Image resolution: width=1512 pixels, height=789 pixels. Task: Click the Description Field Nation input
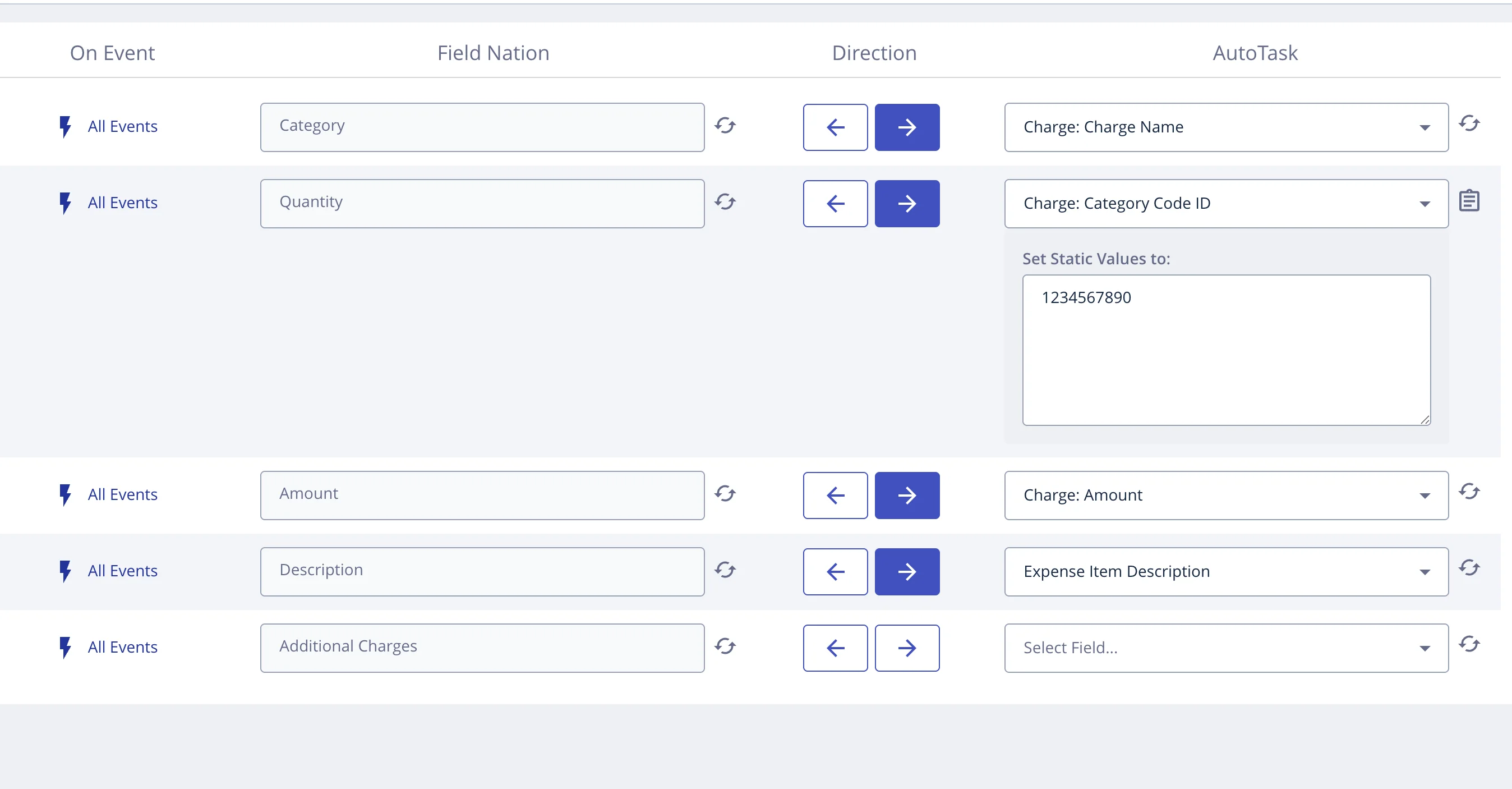(x=482, y=572)
